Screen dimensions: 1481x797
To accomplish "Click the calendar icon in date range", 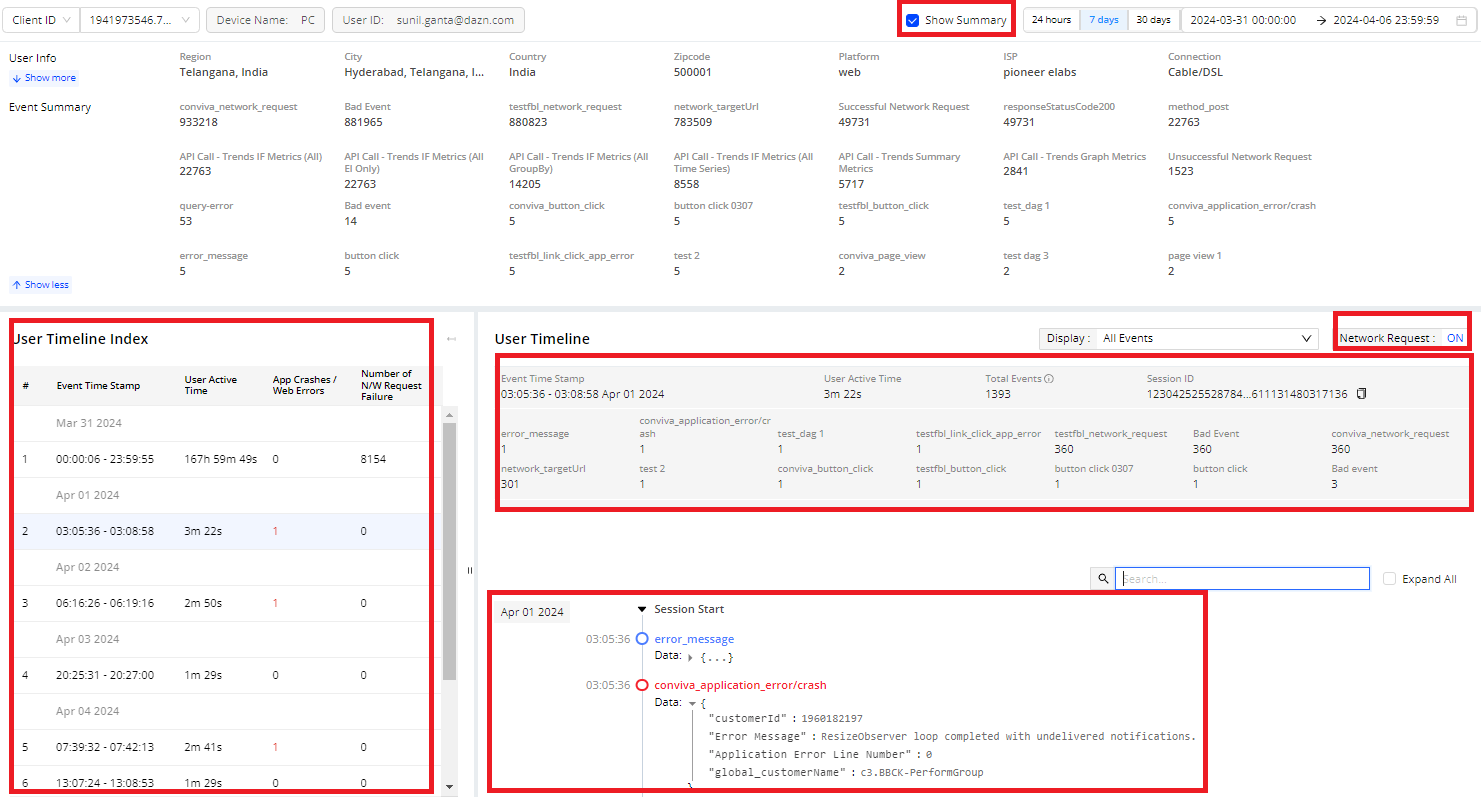I will pyautogui.click(x=1462, y=20).
